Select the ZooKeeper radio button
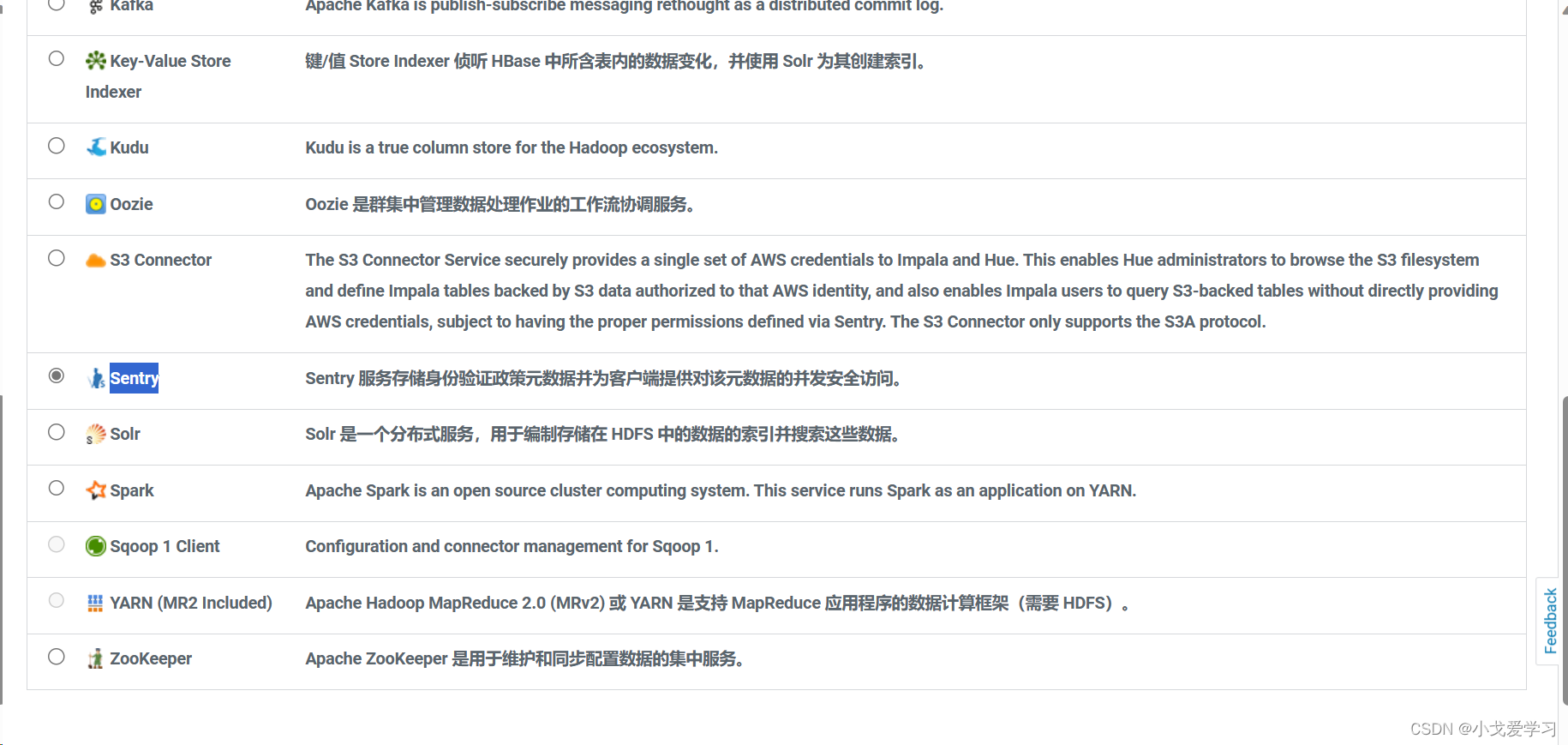This screenshot has height=745, width=1568. coord(57,657)
